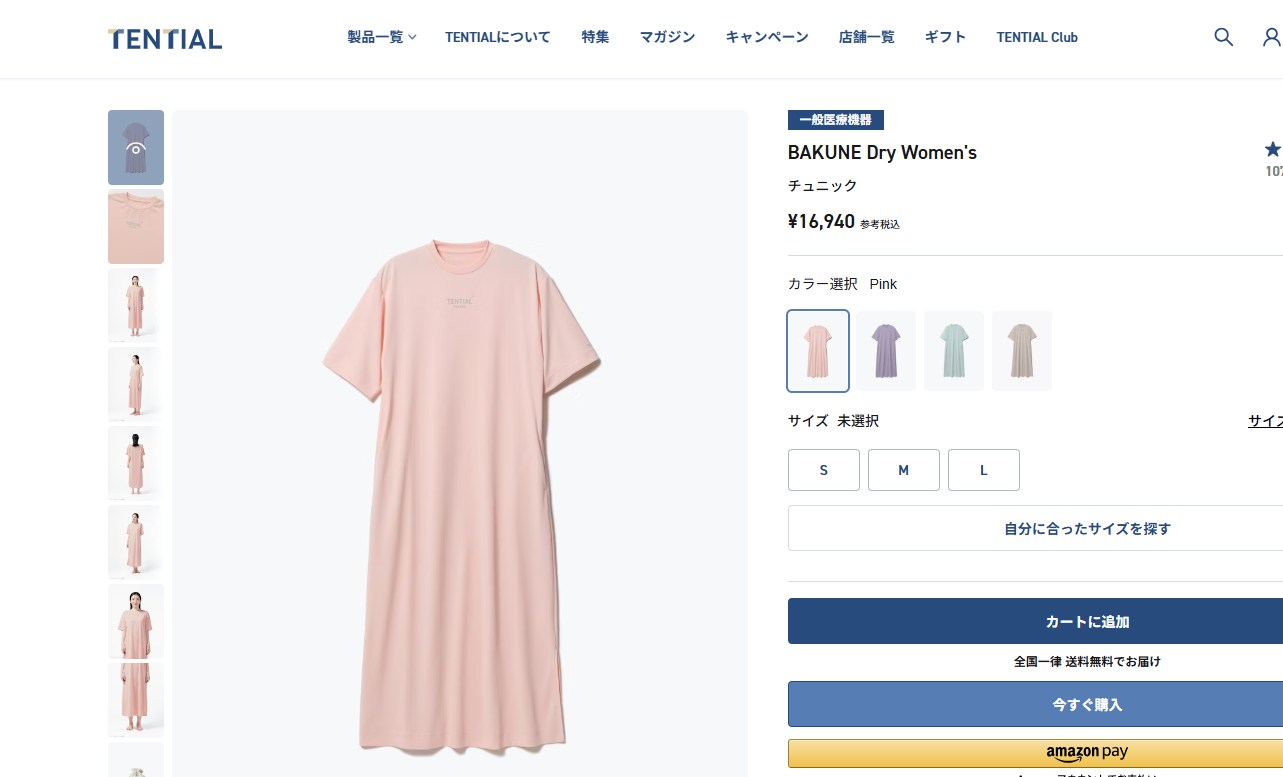Choose the beige color swatch

(1022, 351)
